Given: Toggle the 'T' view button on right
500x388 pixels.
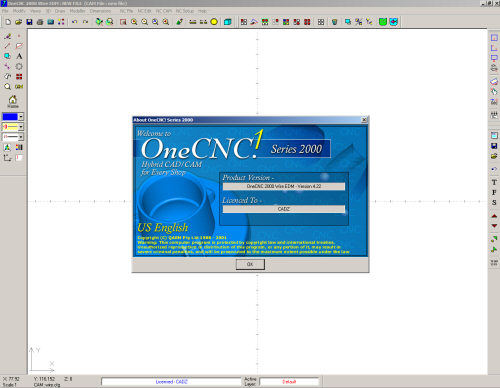Looking at the screenshot, I should (x=494, y=182).
